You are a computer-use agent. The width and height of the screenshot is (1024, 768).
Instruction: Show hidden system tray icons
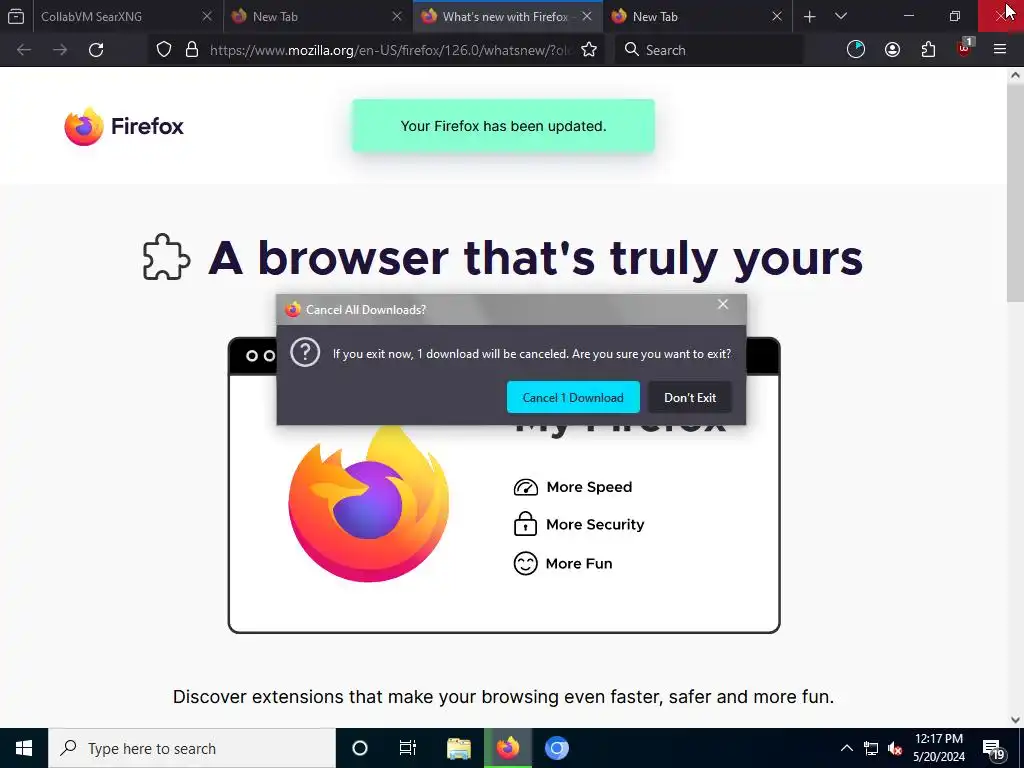coord(846,748)
